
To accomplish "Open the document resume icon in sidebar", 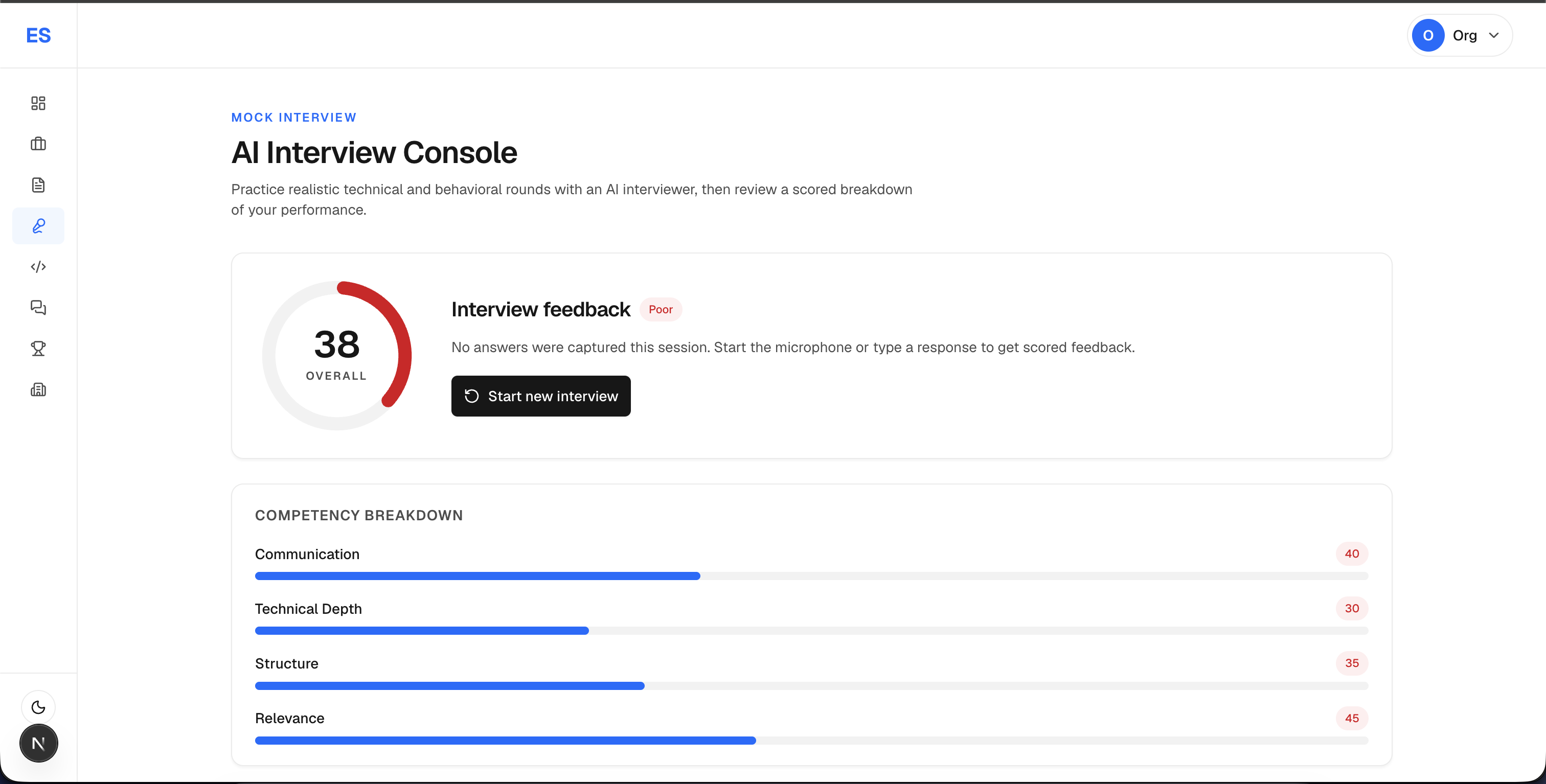I will (38, 185).
